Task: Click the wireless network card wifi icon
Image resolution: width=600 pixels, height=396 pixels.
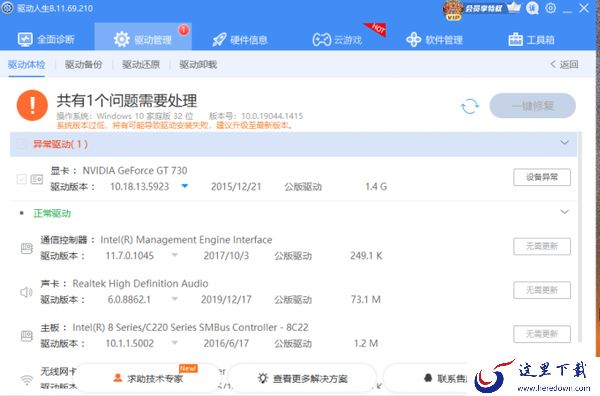Action: click(x=27, y=380)
